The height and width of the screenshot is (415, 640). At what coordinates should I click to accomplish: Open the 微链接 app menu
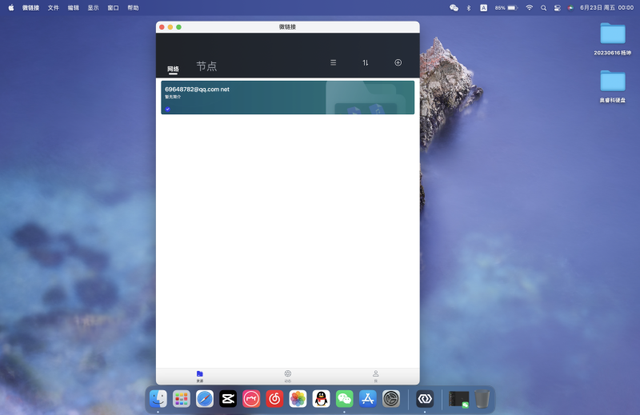point(31,8)
